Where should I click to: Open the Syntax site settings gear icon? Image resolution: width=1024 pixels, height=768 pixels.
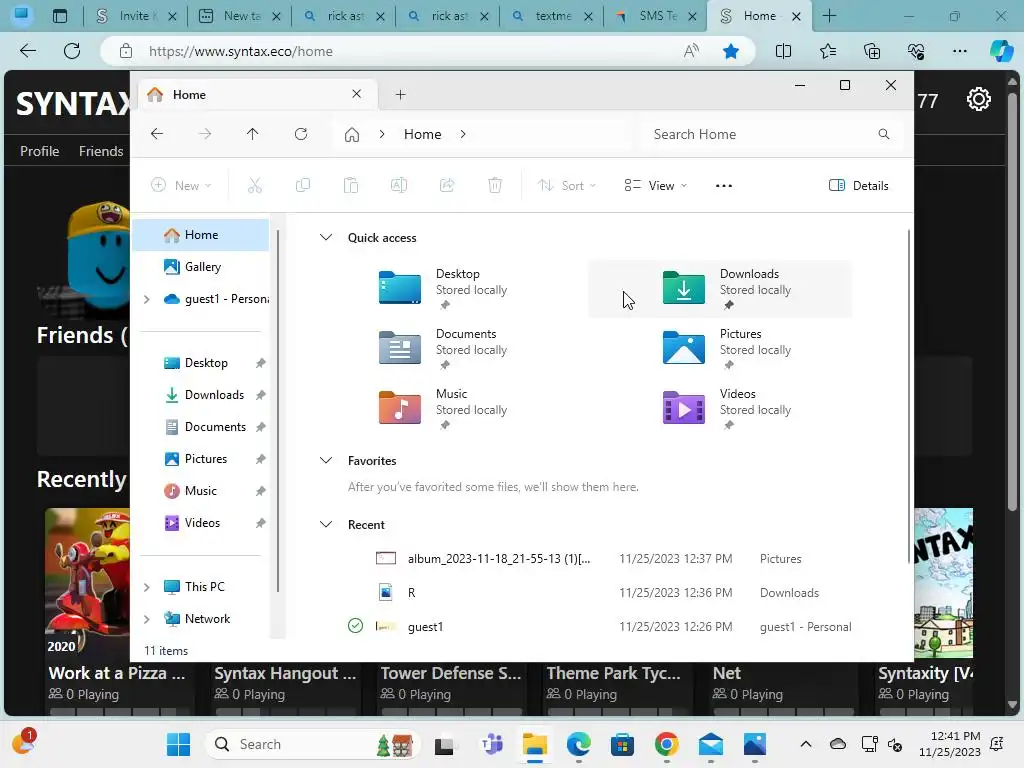pyautogui.click(x=978, y=99)
